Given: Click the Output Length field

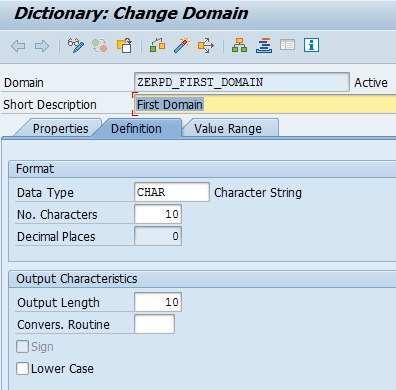Looking at the screenshot, I should [158, 302].
